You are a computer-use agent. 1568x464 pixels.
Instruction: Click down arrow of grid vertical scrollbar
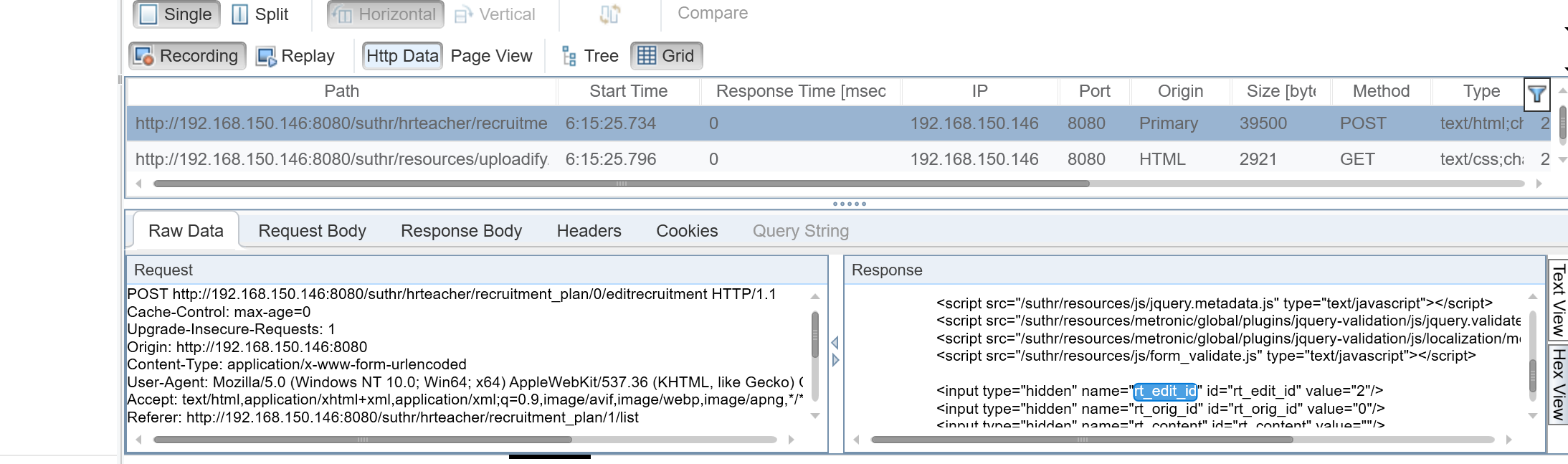pyautogui.click(x=1562, y=159)
